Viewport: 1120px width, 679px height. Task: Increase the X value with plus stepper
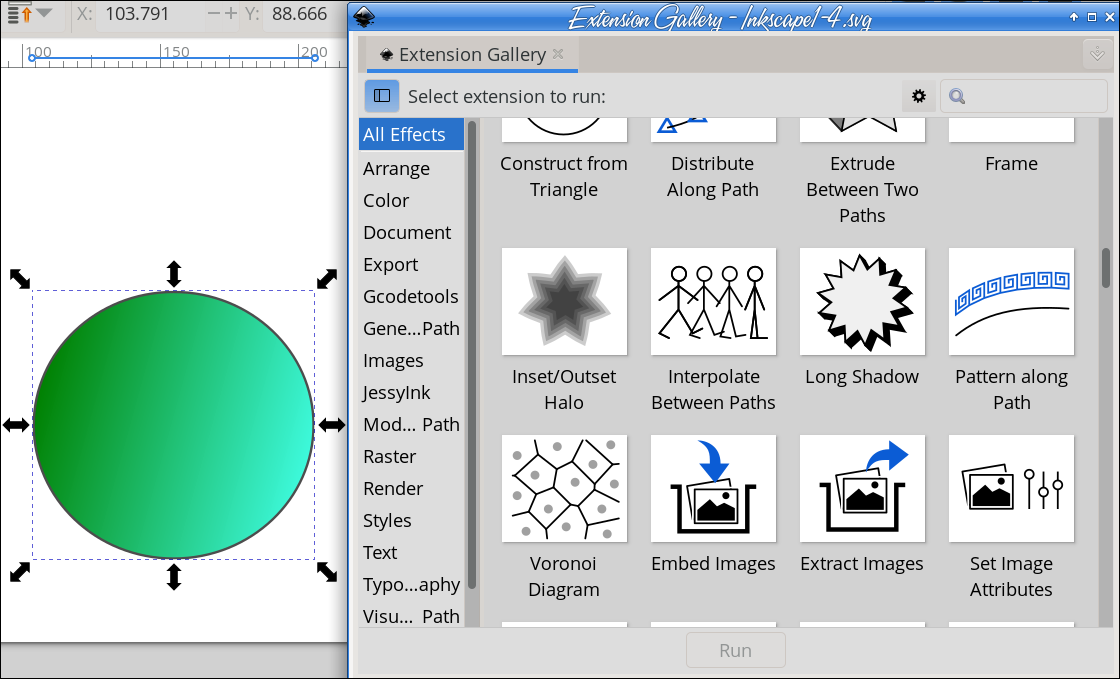[x=231, y=14]
